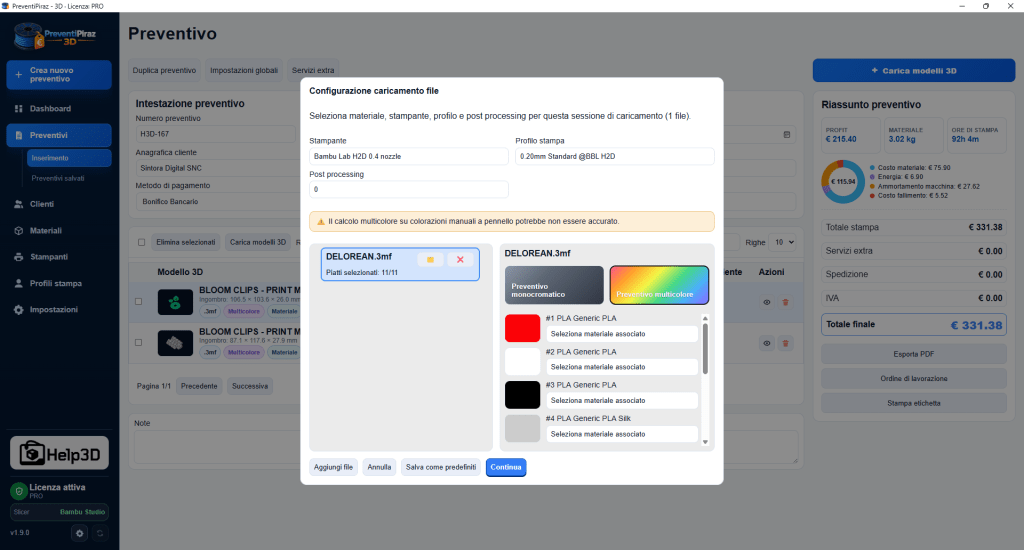Open Servizi extra

tap(313, 71)
